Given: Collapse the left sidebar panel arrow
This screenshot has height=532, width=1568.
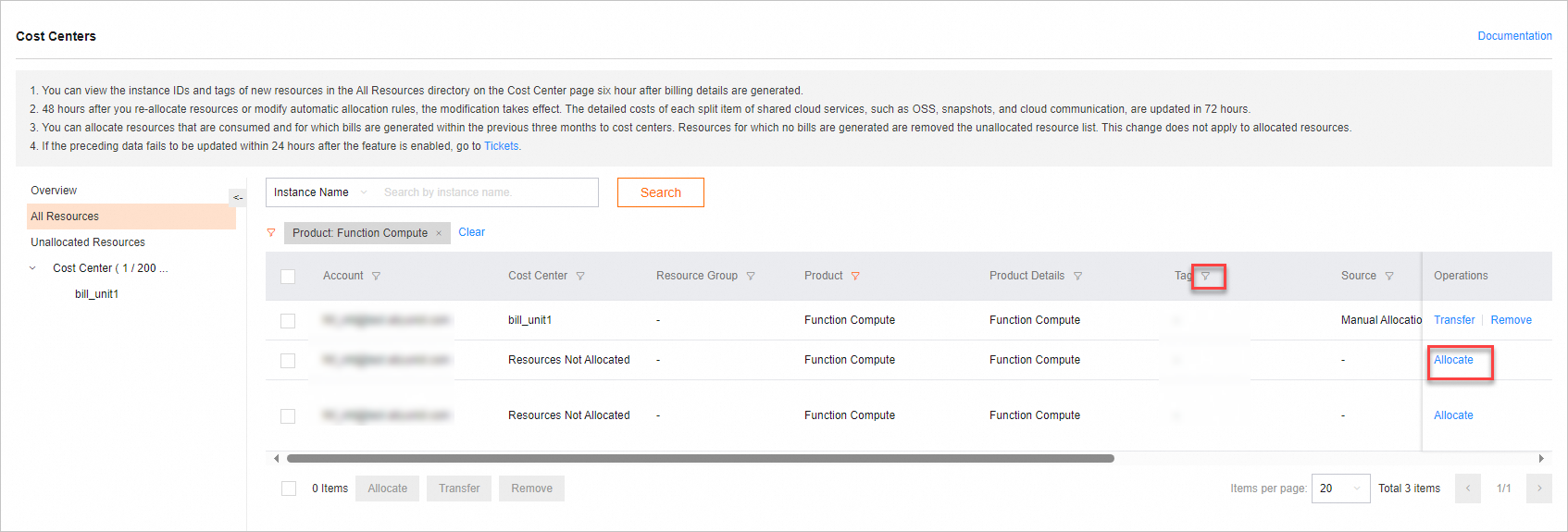Looking at the screenshot, I should tap(237, 197).
